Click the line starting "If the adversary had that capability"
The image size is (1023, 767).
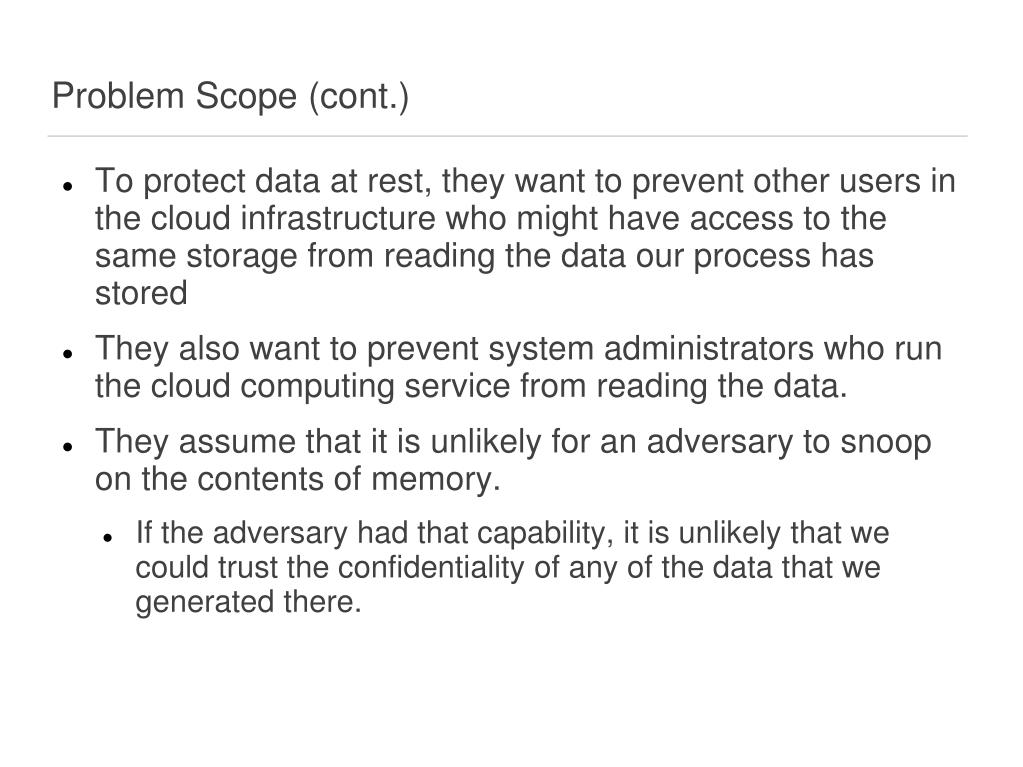coord(512,533)
